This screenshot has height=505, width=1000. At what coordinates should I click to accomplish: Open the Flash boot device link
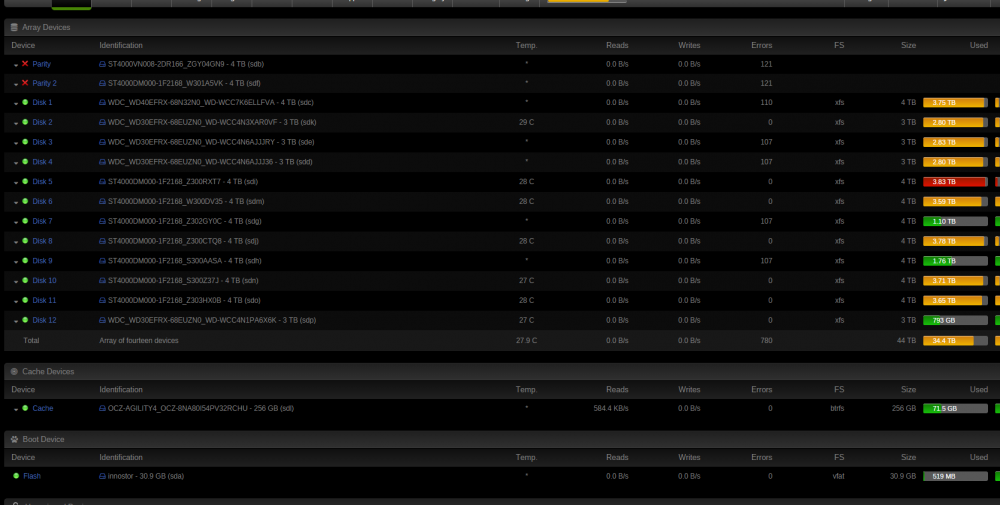(x=32, y=476)
